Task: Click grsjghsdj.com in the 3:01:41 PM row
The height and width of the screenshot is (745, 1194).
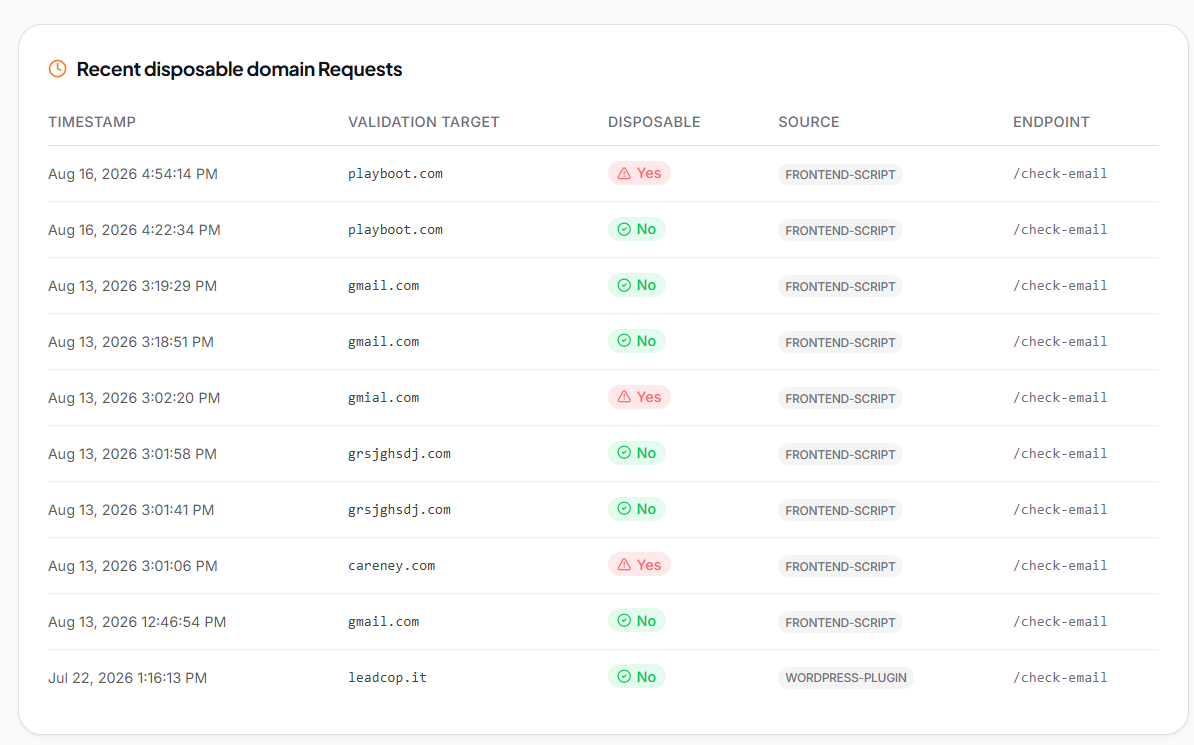Action: pos(399,510)
